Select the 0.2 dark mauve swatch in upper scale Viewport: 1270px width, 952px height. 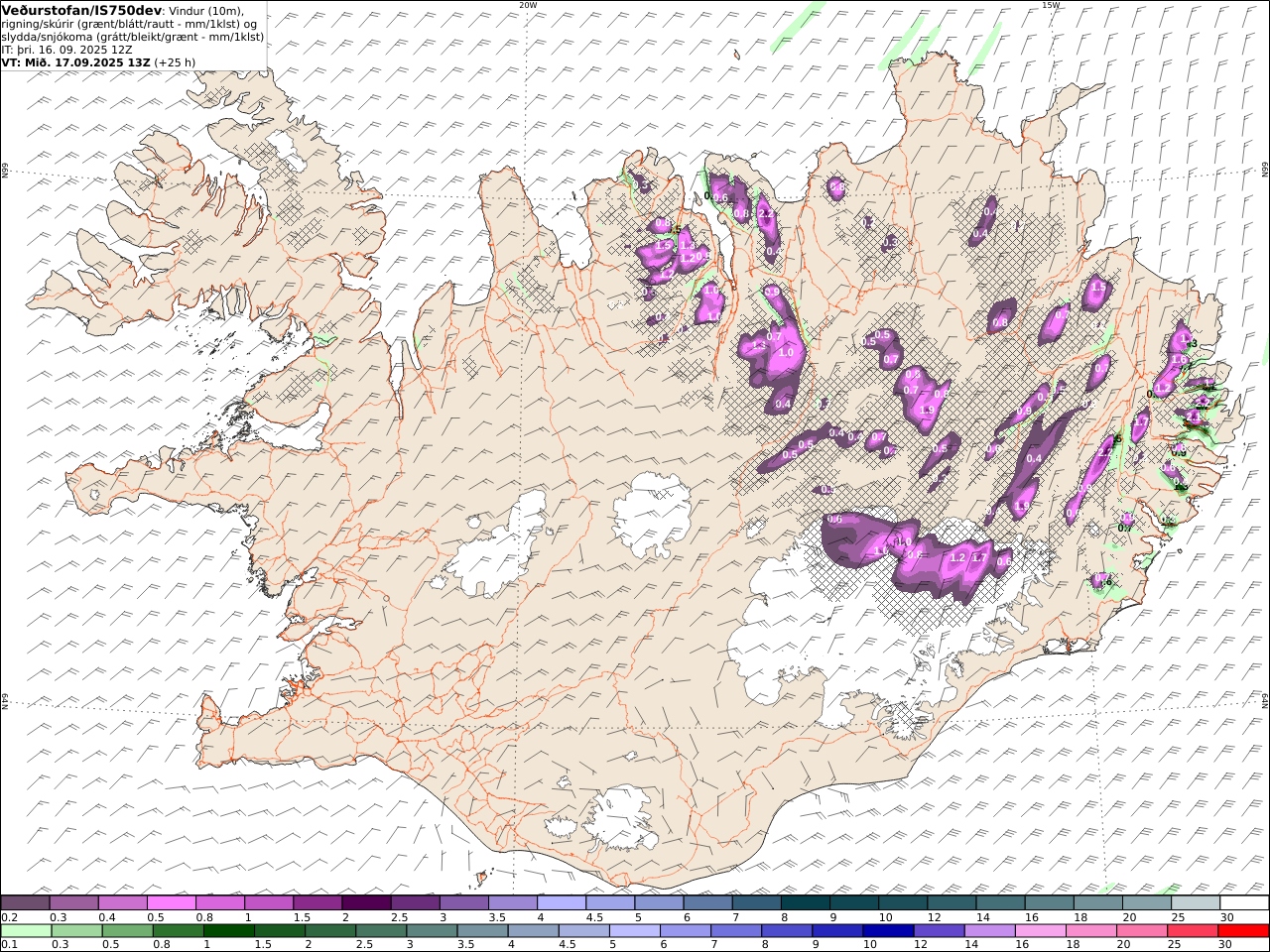(25, 903)
